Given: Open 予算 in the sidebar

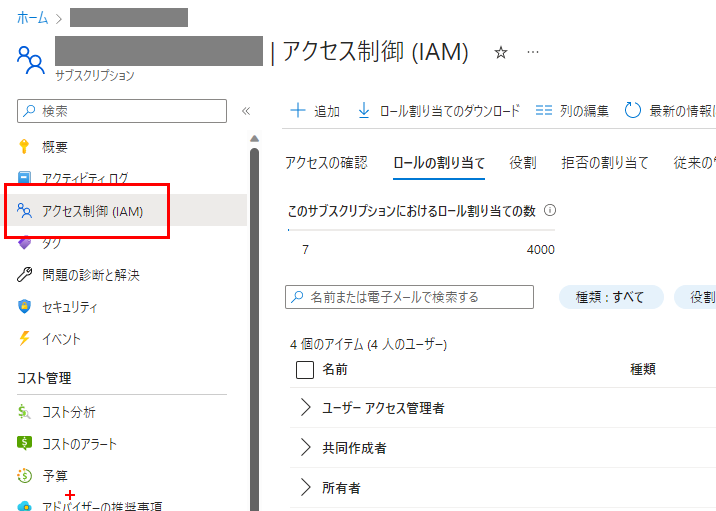Looking at the screenshot, I should coord(55,476).
